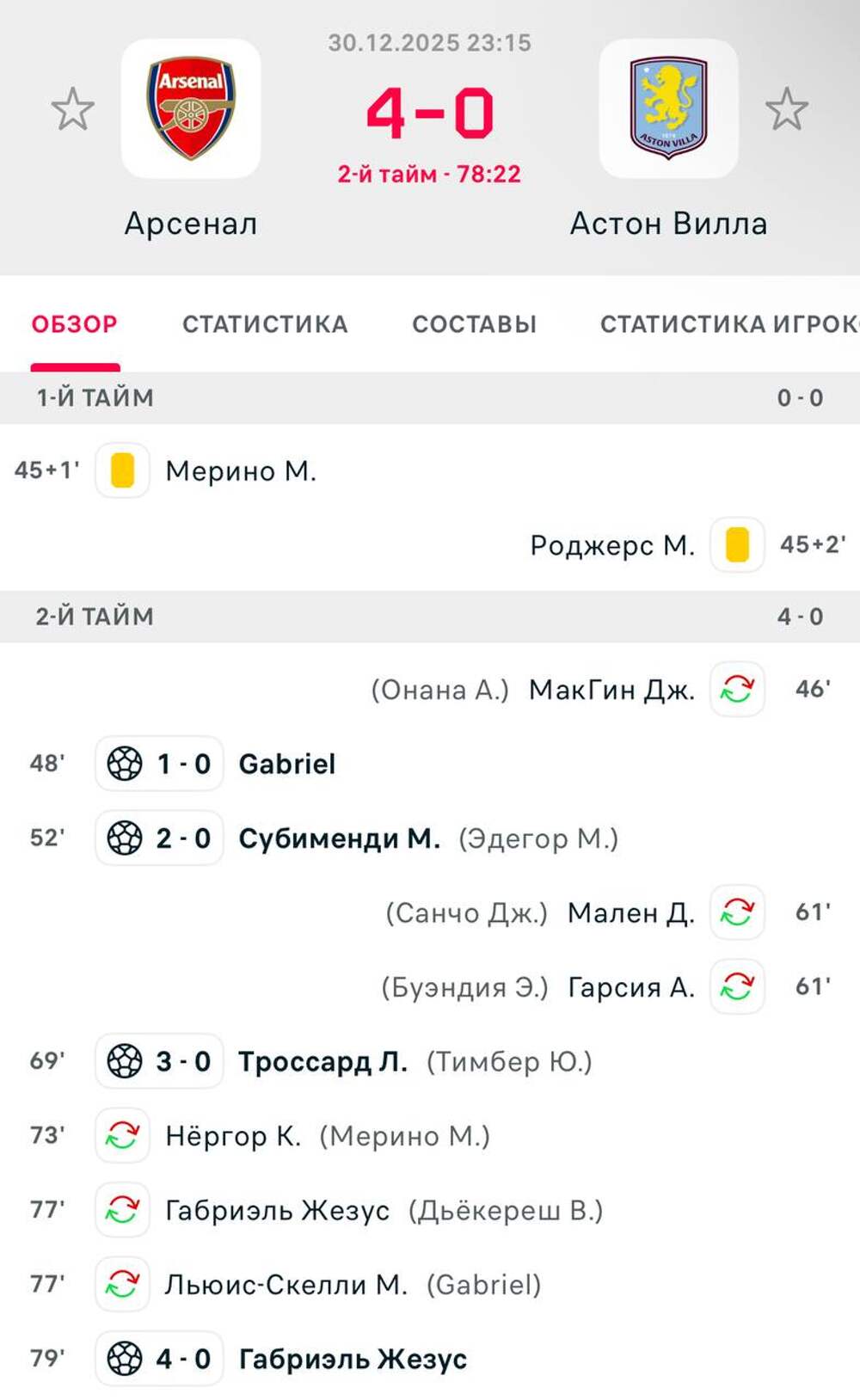This screenshot has height=1400, width=860.
Task: Click the substitution icon beside Гарсия А.
Action: 737,986
